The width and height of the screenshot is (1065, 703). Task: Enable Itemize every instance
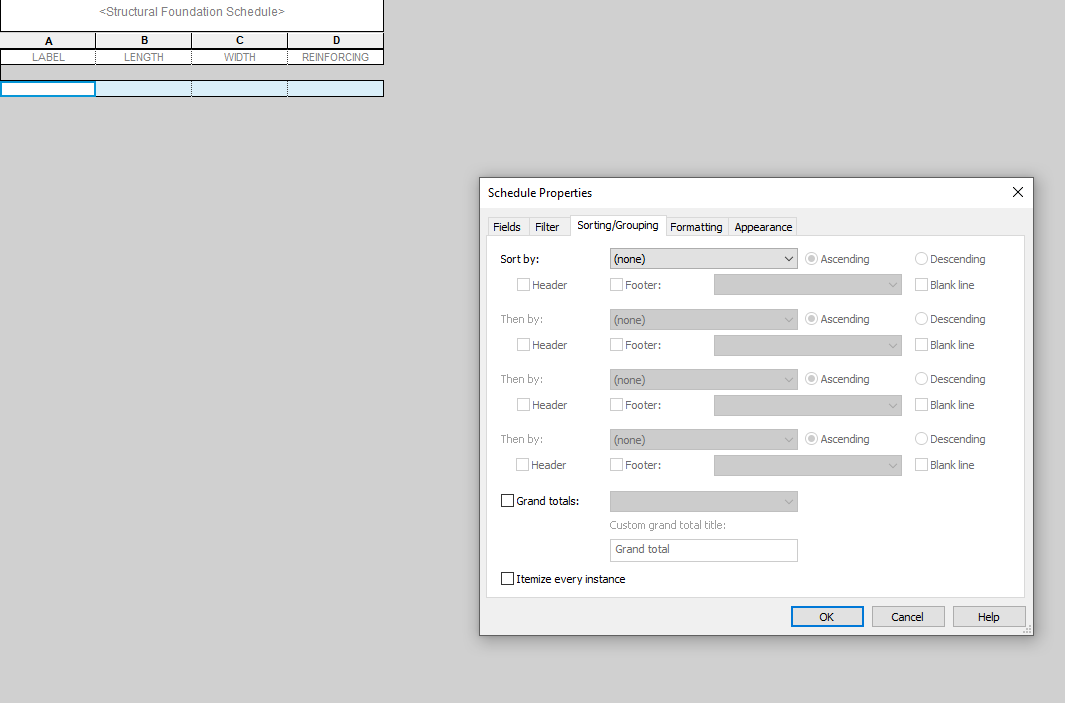[507, 578]
